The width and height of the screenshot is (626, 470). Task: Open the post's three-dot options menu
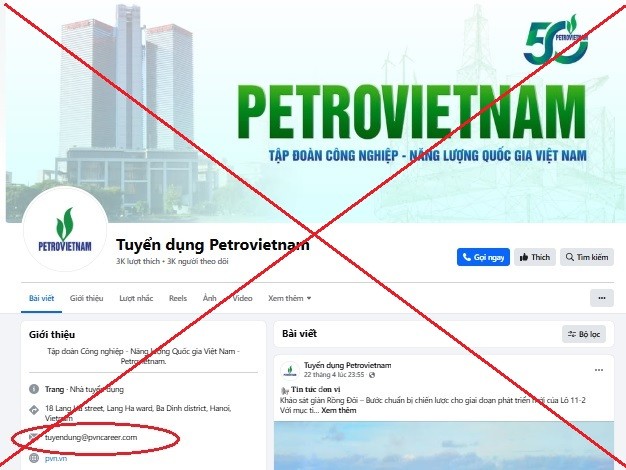[x=599, y=370]
